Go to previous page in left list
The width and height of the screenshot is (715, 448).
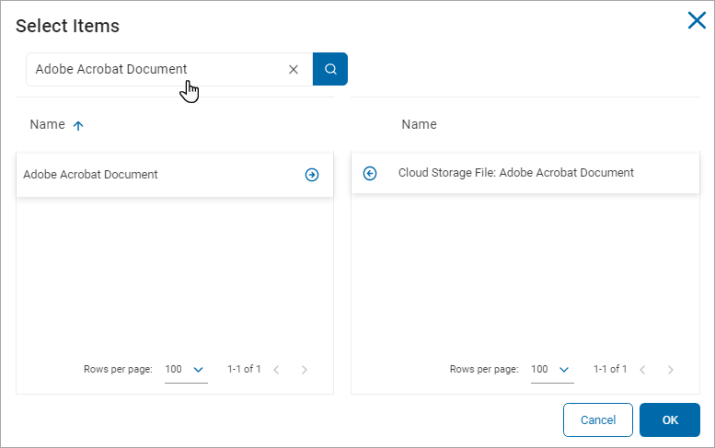[x=276, y=370]
